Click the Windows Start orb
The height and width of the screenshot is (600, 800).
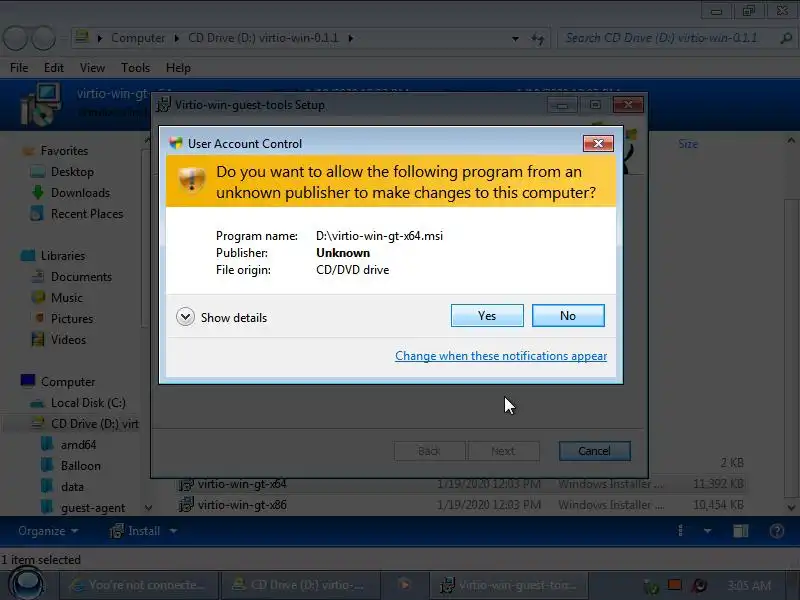point(26,583)
